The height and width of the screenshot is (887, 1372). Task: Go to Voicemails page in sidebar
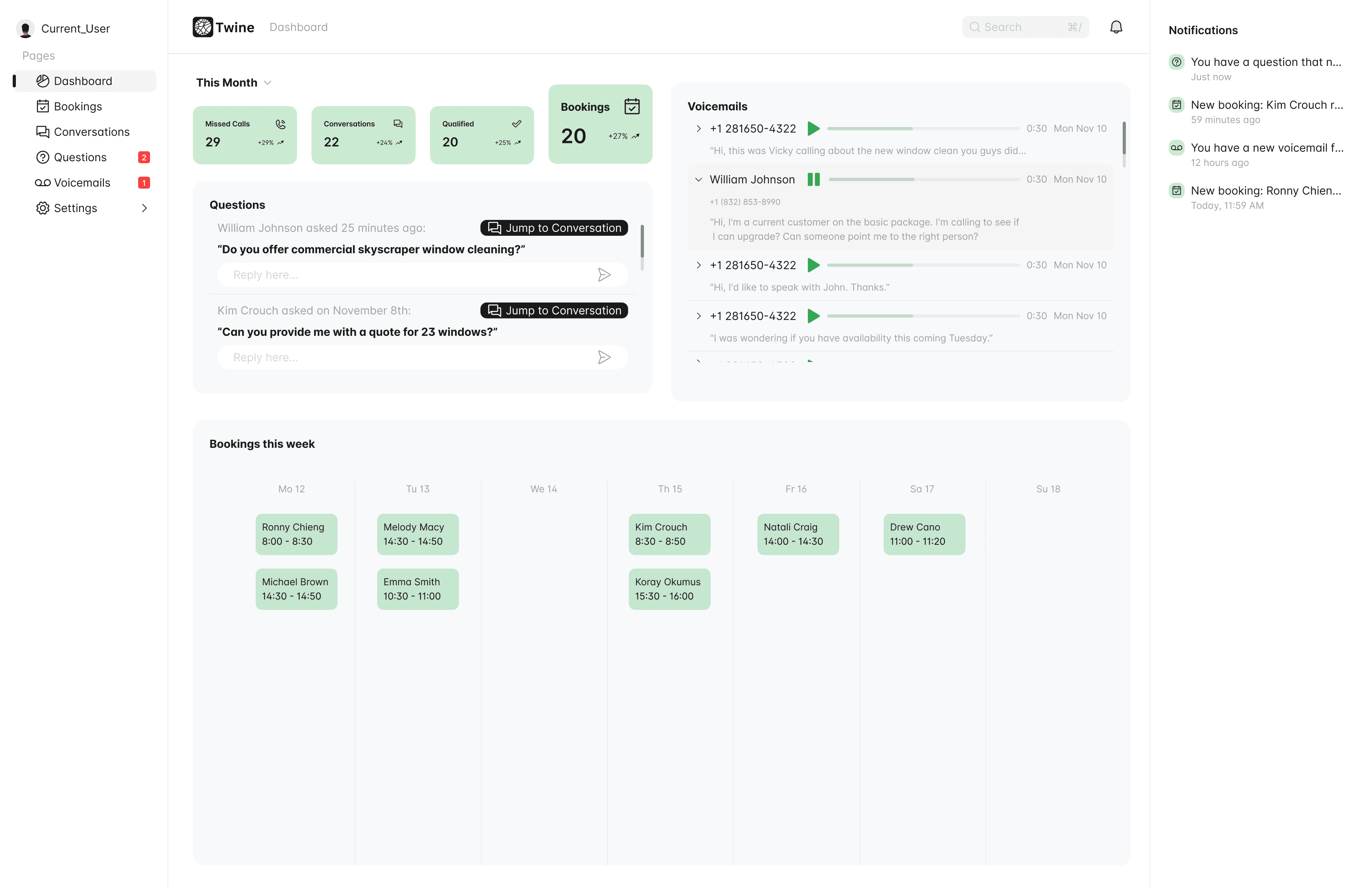click(x=82, y=183)
